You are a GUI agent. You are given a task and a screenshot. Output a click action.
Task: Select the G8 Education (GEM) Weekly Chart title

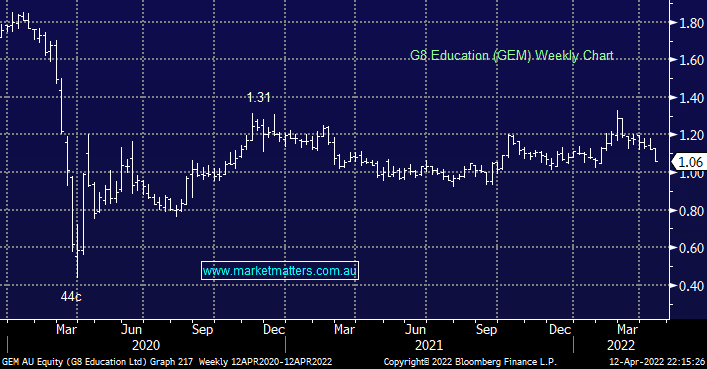(511, 55)
